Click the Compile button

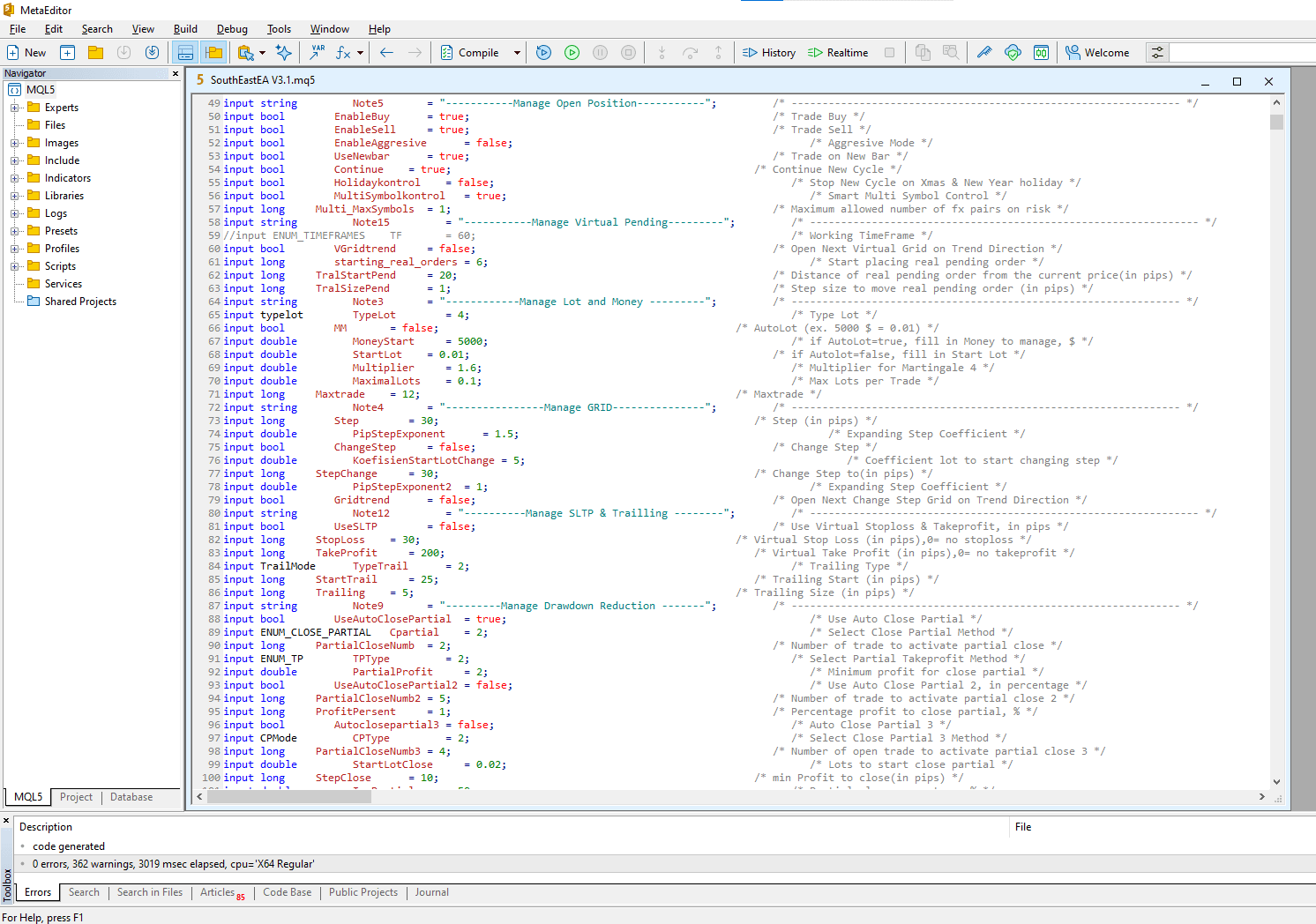point(470,53)
